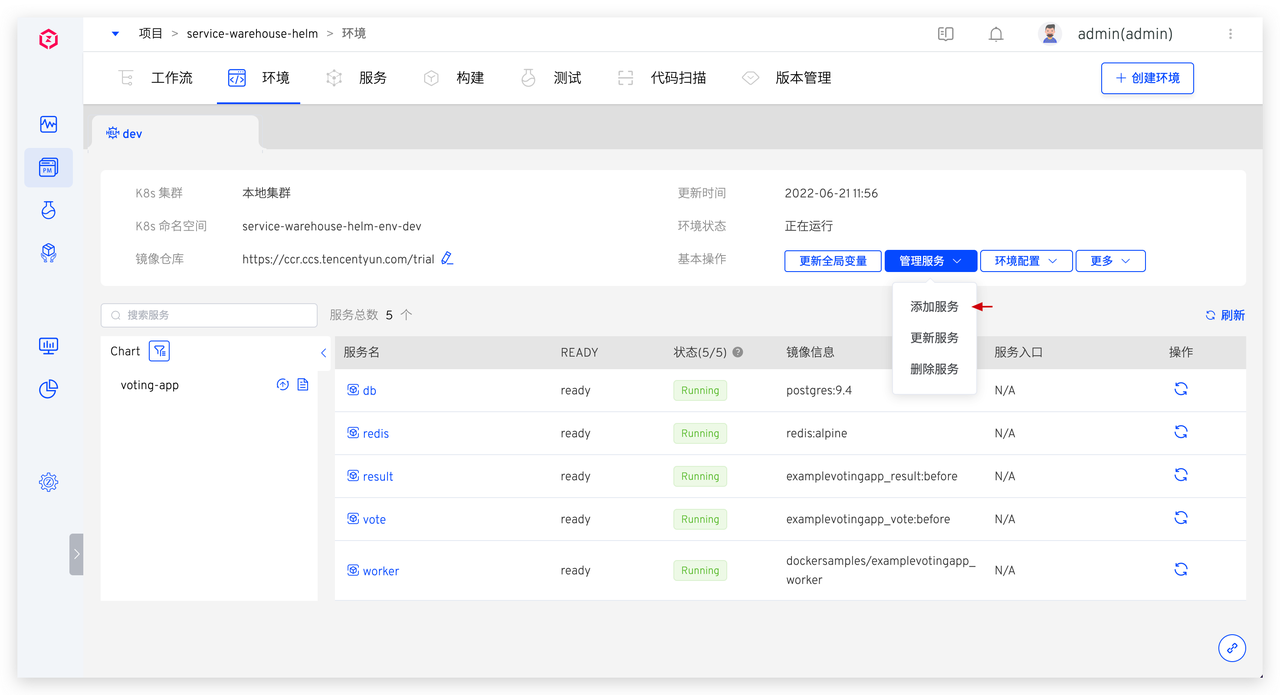1280x695 pixels.
Task: Click the voting-app update arrow icon
Action: (x=283, y=385)
